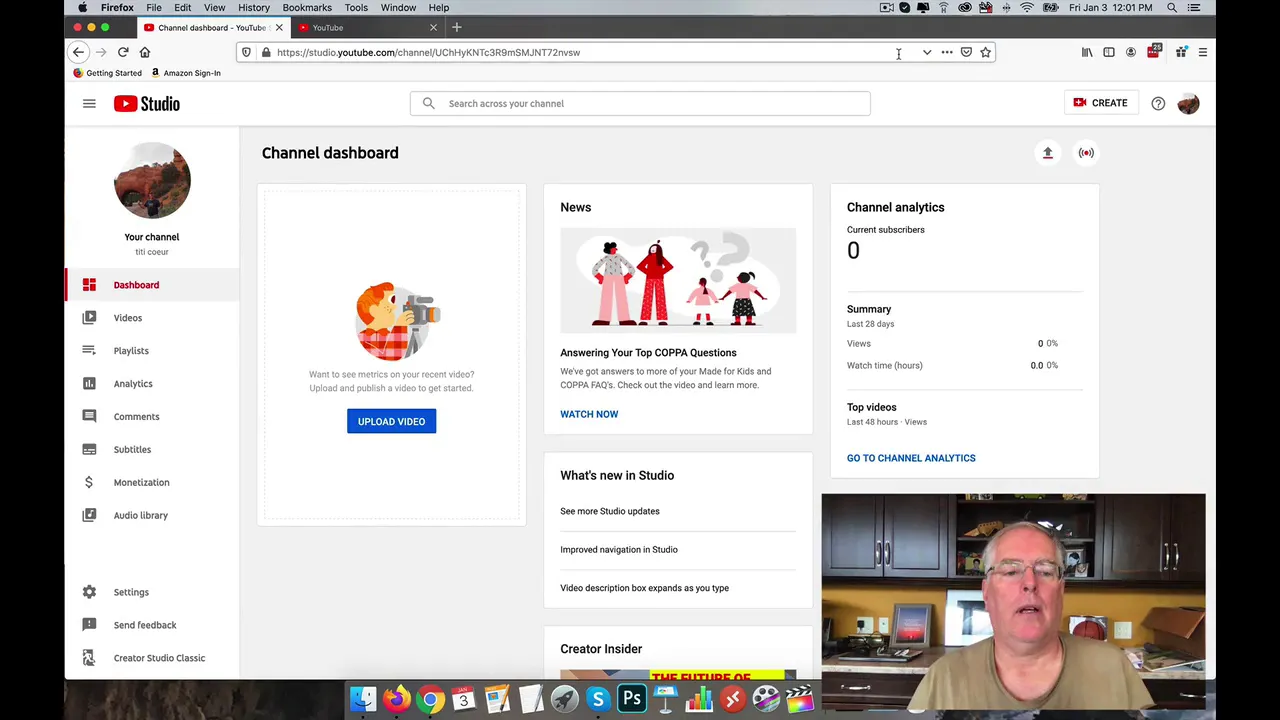Screen dimensions: 1280x720
Task: Open the Apple menu
Action: [83, 7]
